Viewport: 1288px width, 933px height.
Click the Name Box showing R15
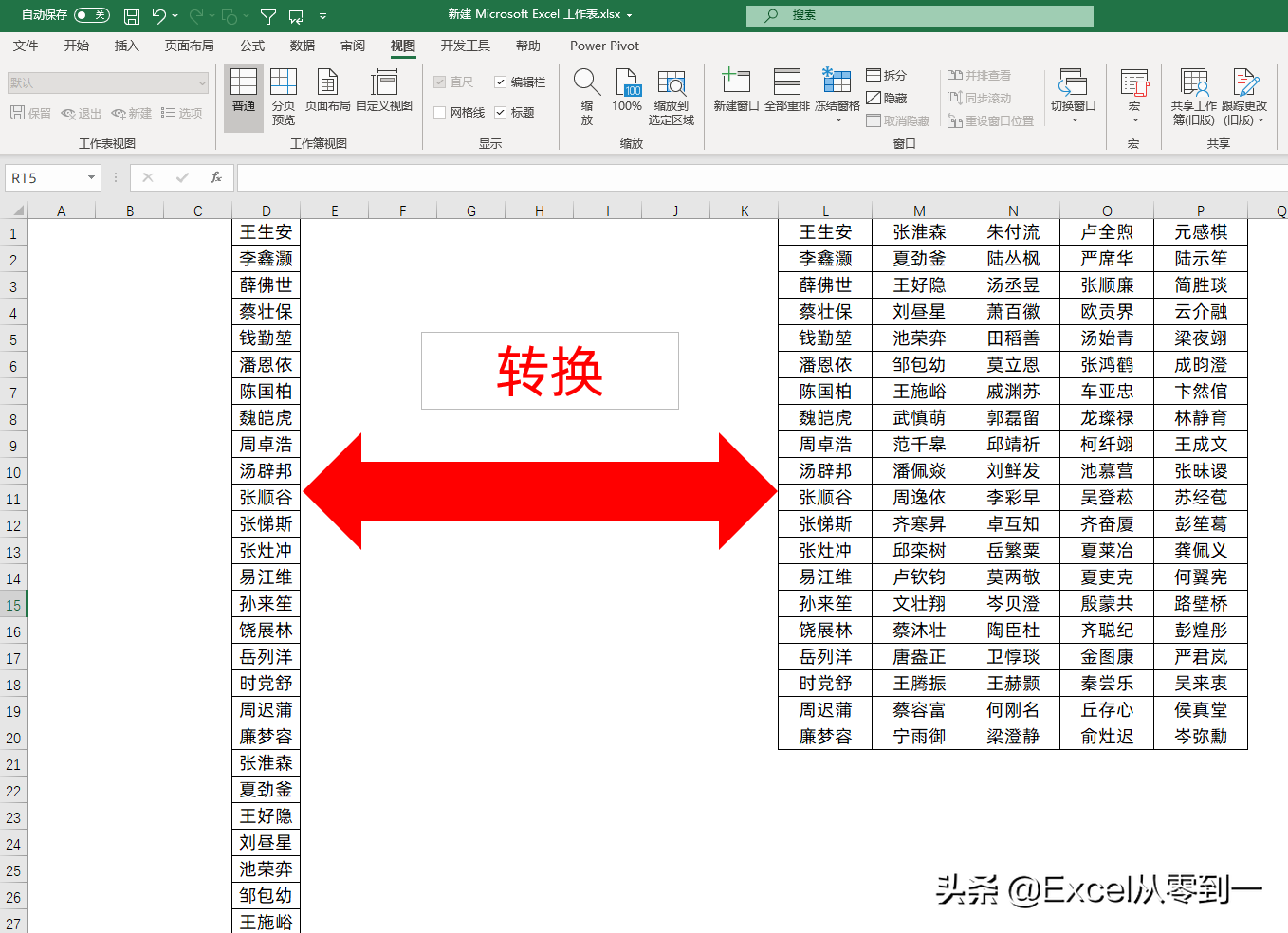[45, 177]
